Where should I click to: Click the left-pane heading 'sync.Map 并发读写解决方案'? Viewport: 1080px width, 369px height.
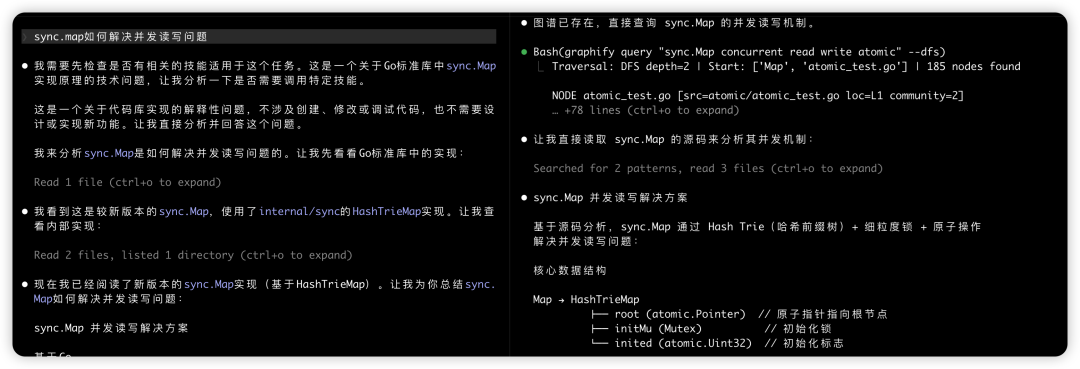point(111,328)
